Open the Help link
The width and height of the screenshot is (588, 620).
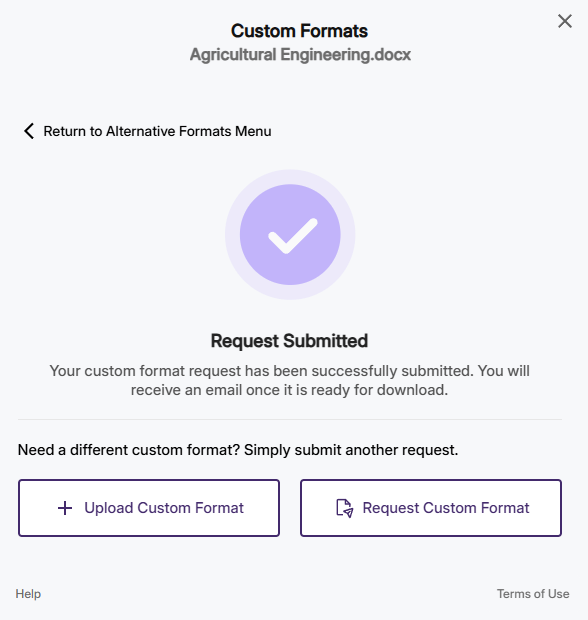[x=28, y=594]
